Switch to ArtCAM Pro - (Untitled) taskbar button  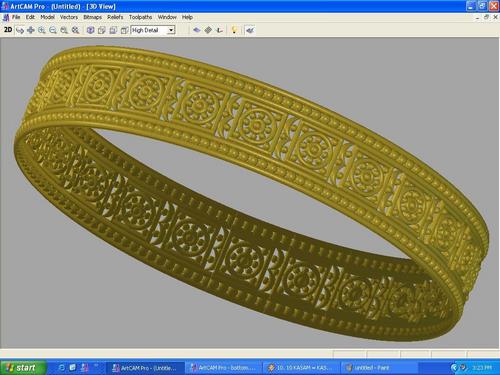(x=145, y=368)
